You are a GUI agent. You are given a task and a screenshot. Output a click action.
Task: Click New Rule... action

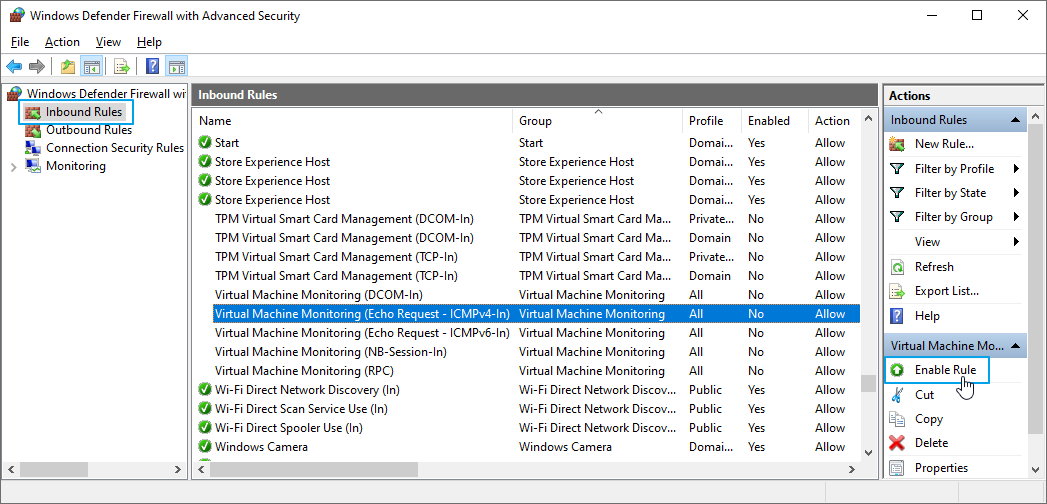[x=944, y=144]
